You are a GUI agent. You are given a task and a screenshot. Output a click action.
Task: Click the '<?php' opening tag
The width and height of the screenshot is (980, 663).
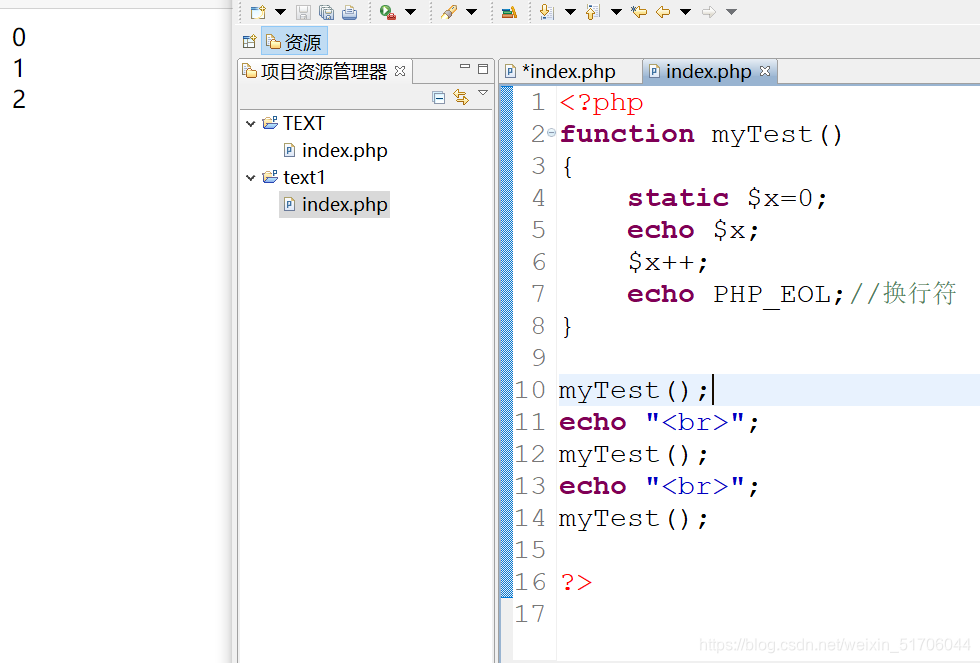[x=601, y=103]
